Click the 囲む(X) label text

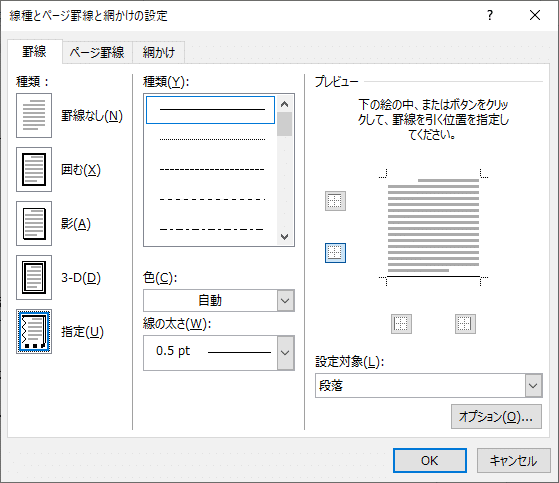click(81, 170)
